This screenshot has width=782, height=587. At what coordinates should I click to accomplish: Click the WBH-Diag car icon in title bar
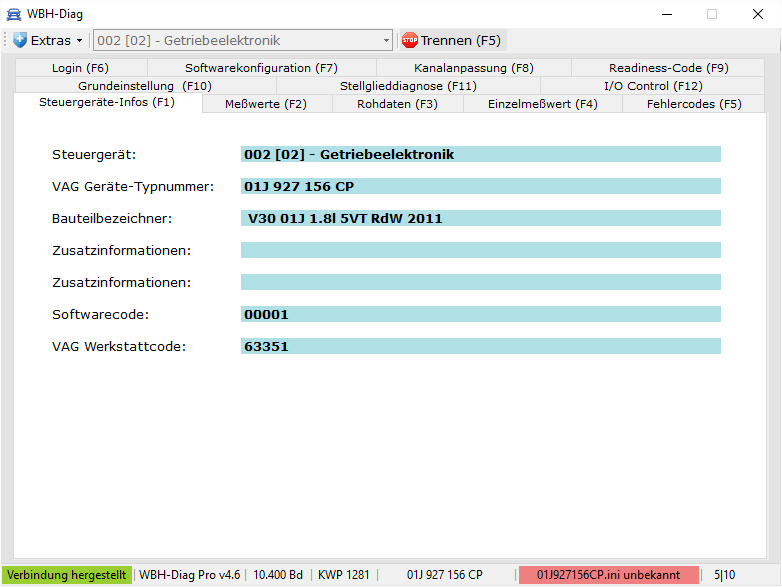click(x=13, y=13)
